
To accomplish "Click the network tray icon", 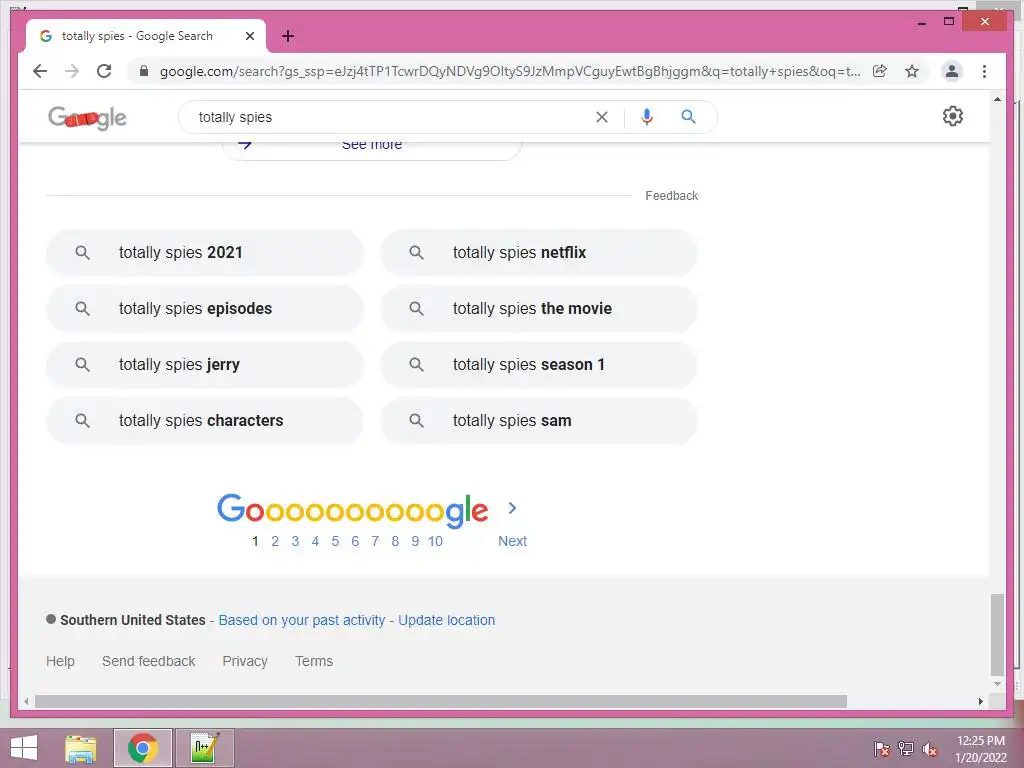I will (x=906, y=749).
